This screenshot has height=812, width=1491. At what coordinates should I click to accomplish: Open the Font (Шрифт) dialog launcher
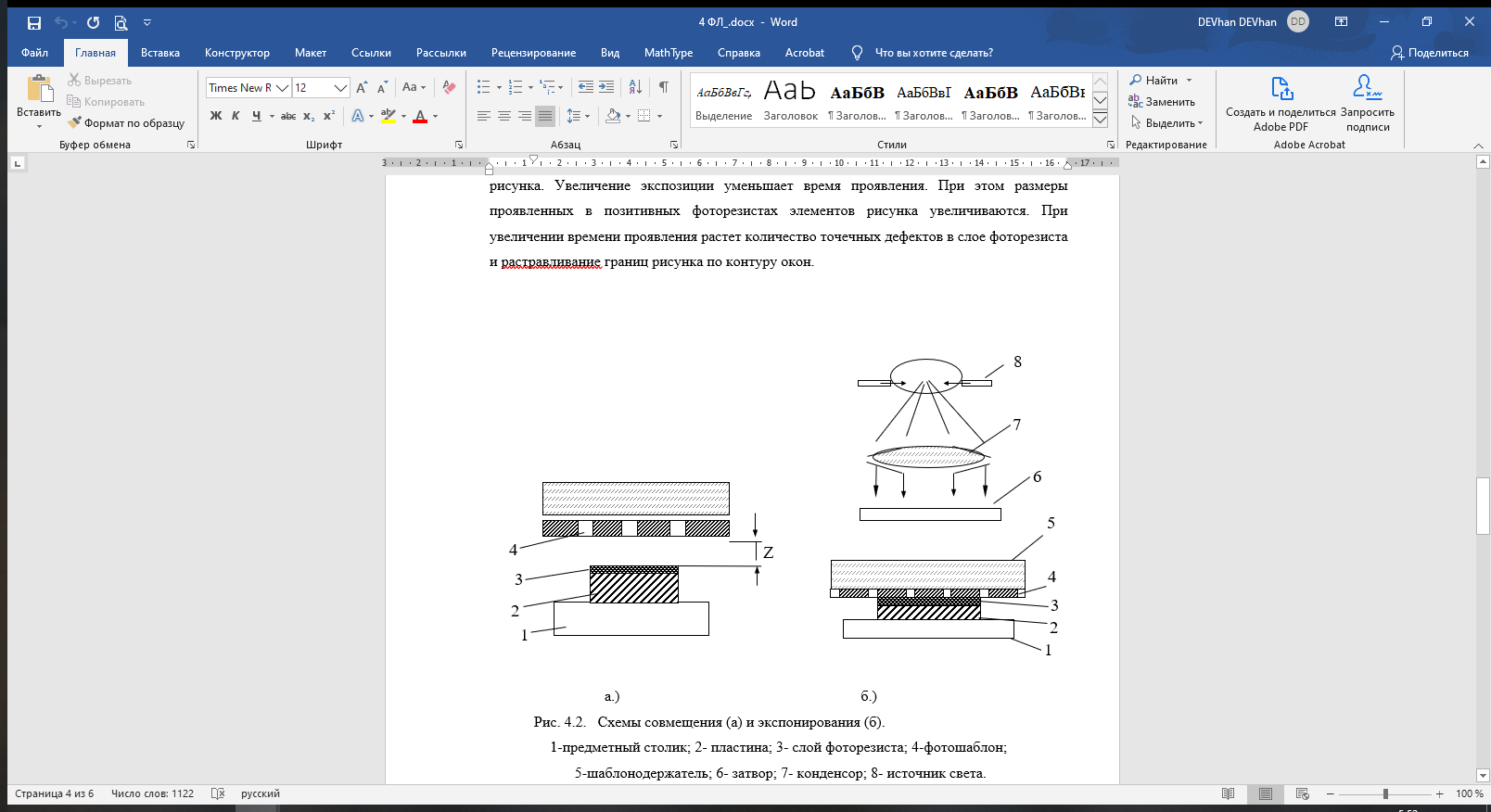[458, 145]
